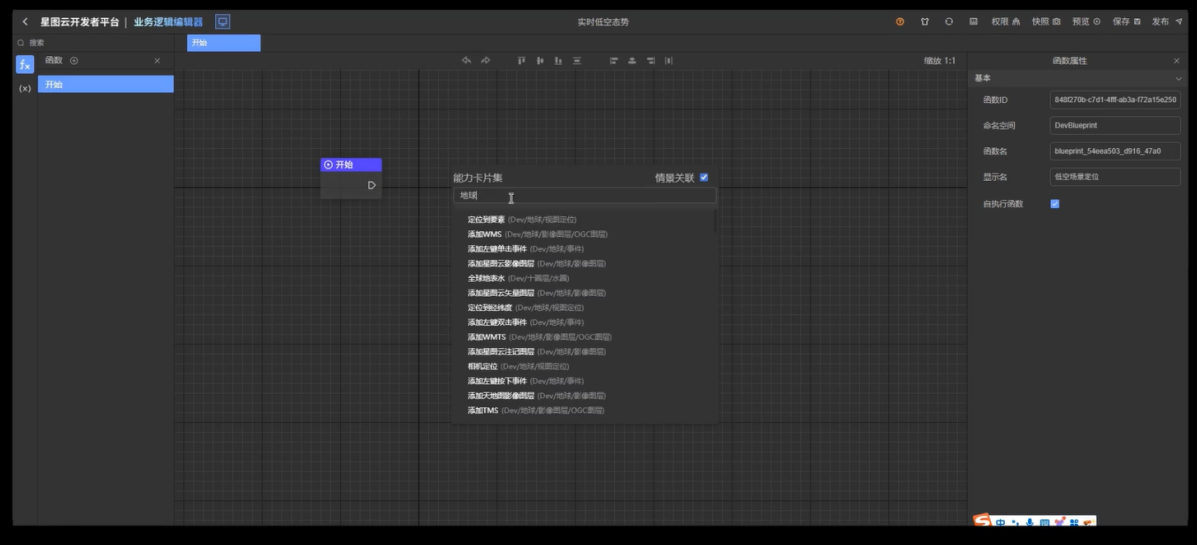Image resolution: width=1198 pixels, height=545 pixels.
Task: Choose 添加左键单击事件 from the list
Action: (526, 248)
